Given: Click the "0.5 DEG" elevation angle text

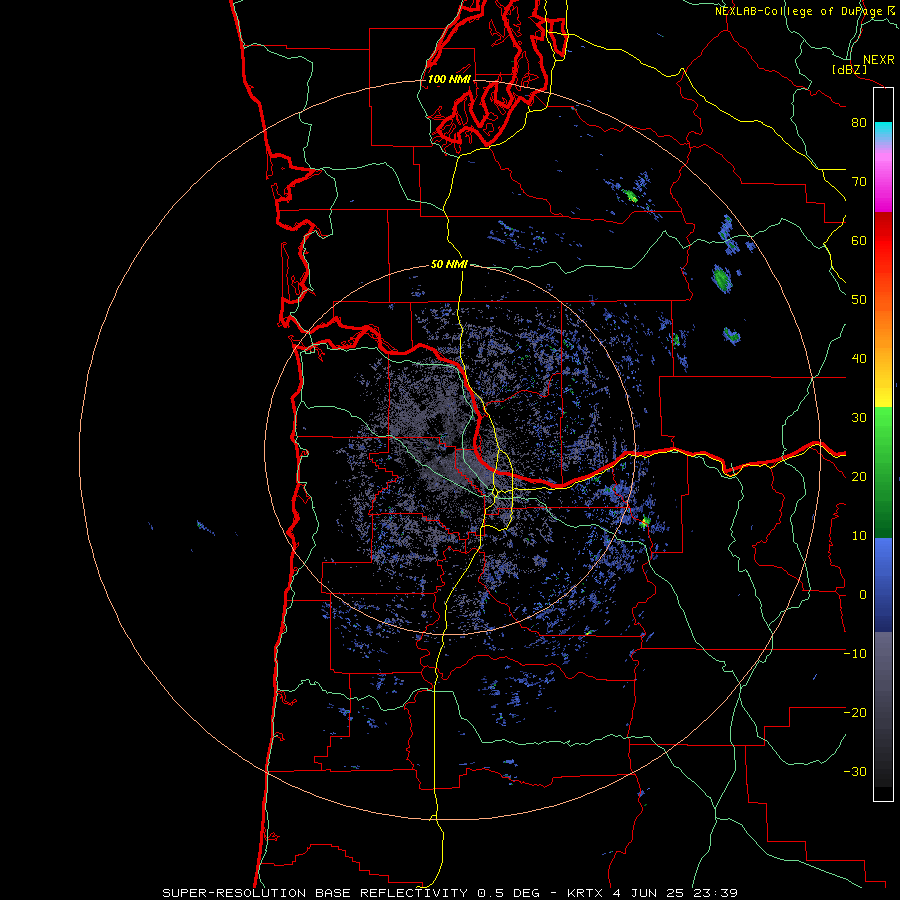Looking at the screenshot, I should click(509, 893).
